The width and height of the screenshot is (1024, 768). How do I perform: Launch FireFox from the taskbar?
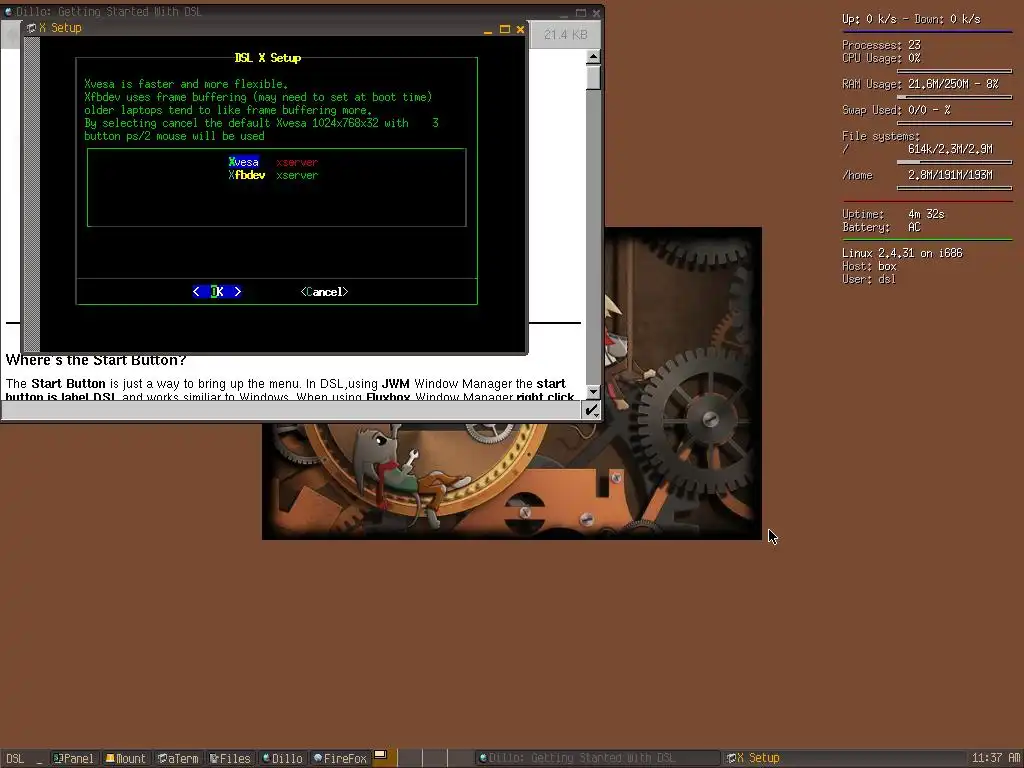(340, 758)
